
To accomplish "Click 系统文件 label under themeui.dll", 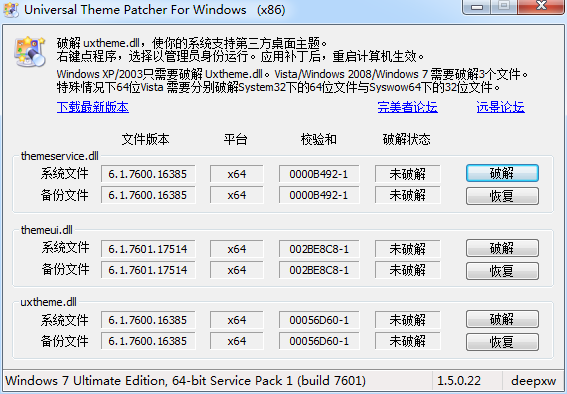I will tap(65, 248).
